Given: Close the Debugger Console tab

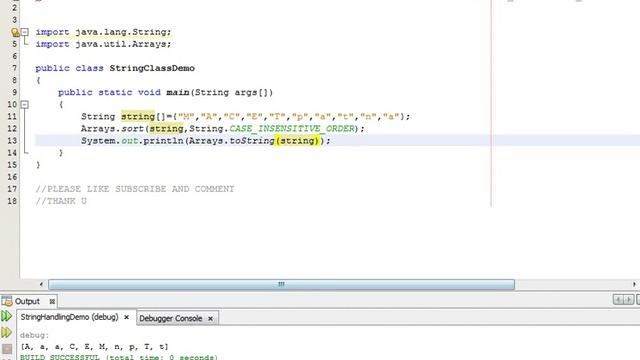Looking at the screenshot, I should tap(210, 318).
